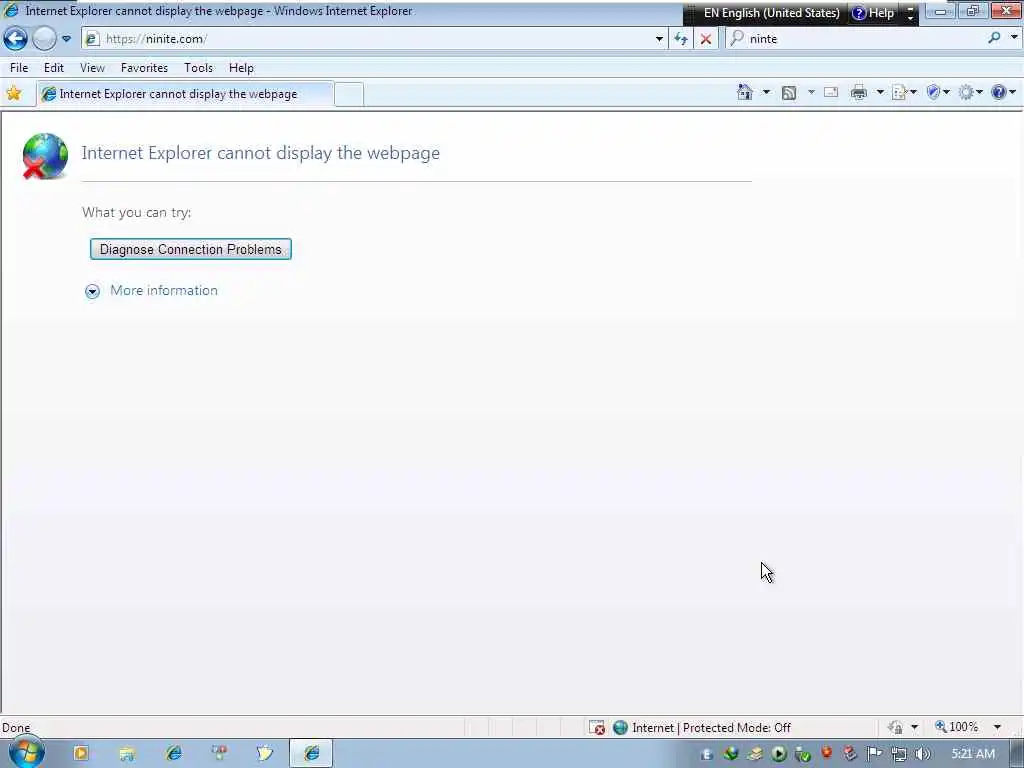Expand the address bar history dropdown arrow

659,39
